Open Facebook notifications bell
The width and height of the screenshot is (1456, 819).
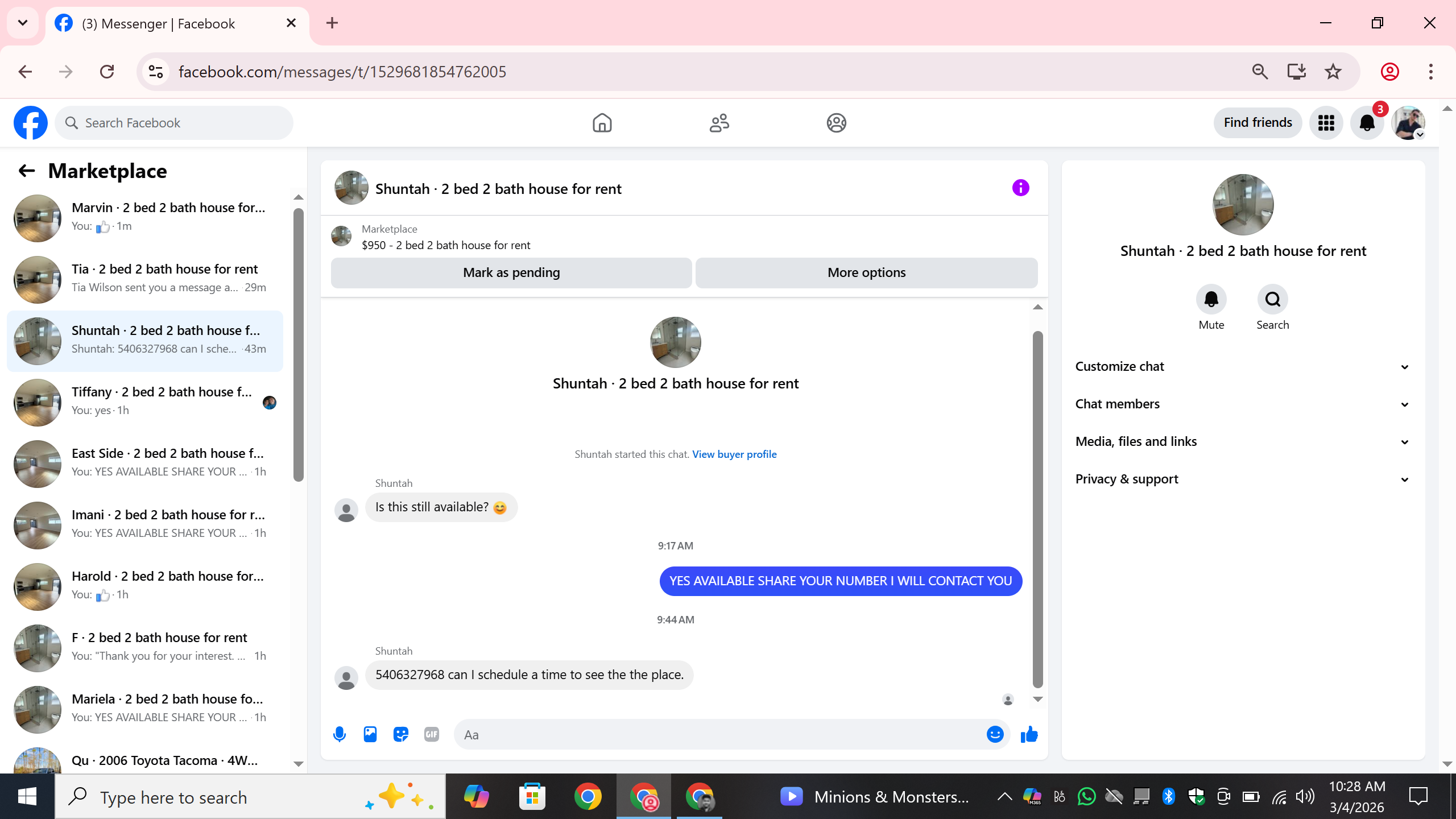click(1367, 123)
